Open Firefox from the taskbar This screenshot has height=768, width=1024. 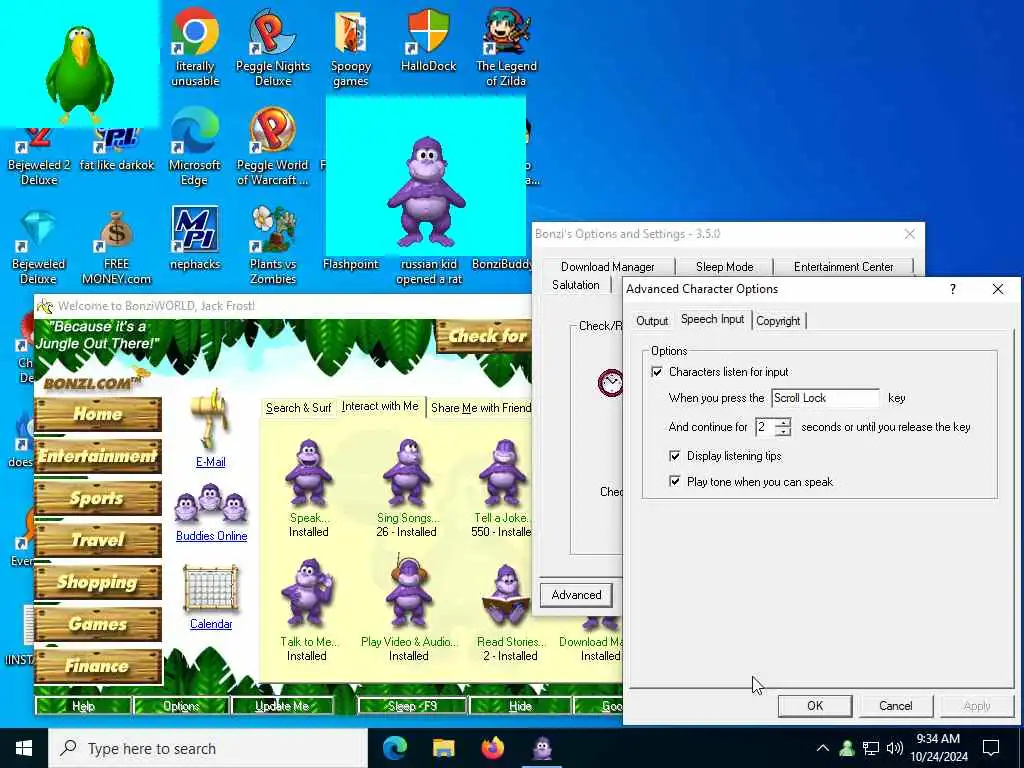(x=493, y=748)
